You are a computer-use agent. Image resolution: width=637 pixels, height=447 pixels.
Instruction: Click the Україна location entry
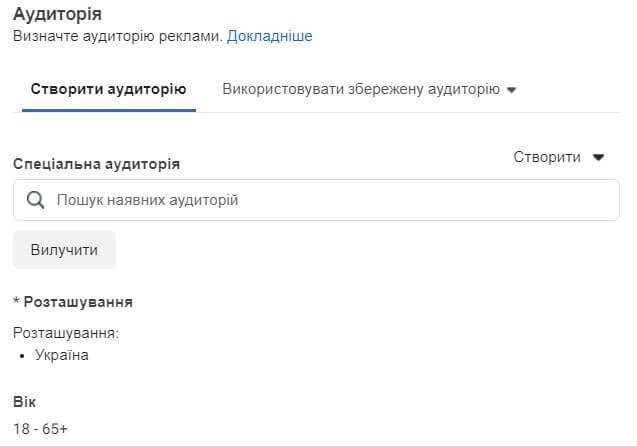(61, 355)
